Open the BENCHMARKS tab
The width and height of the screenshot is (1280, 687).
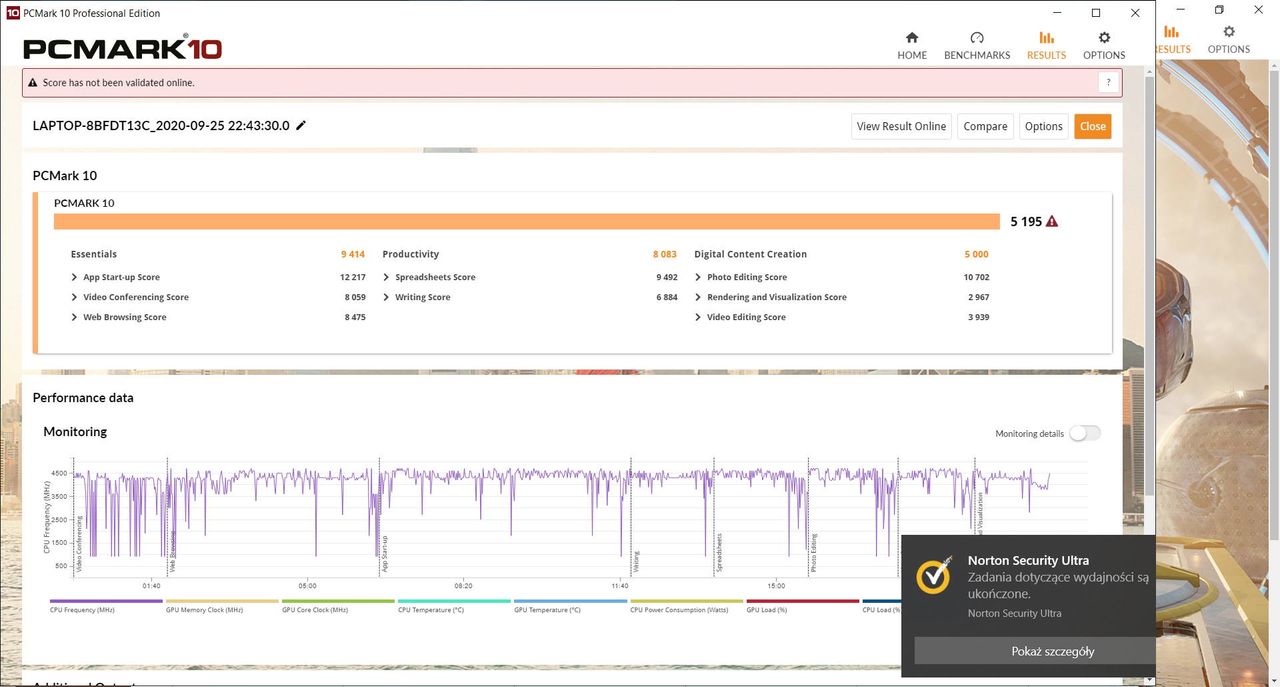point(977,46)
